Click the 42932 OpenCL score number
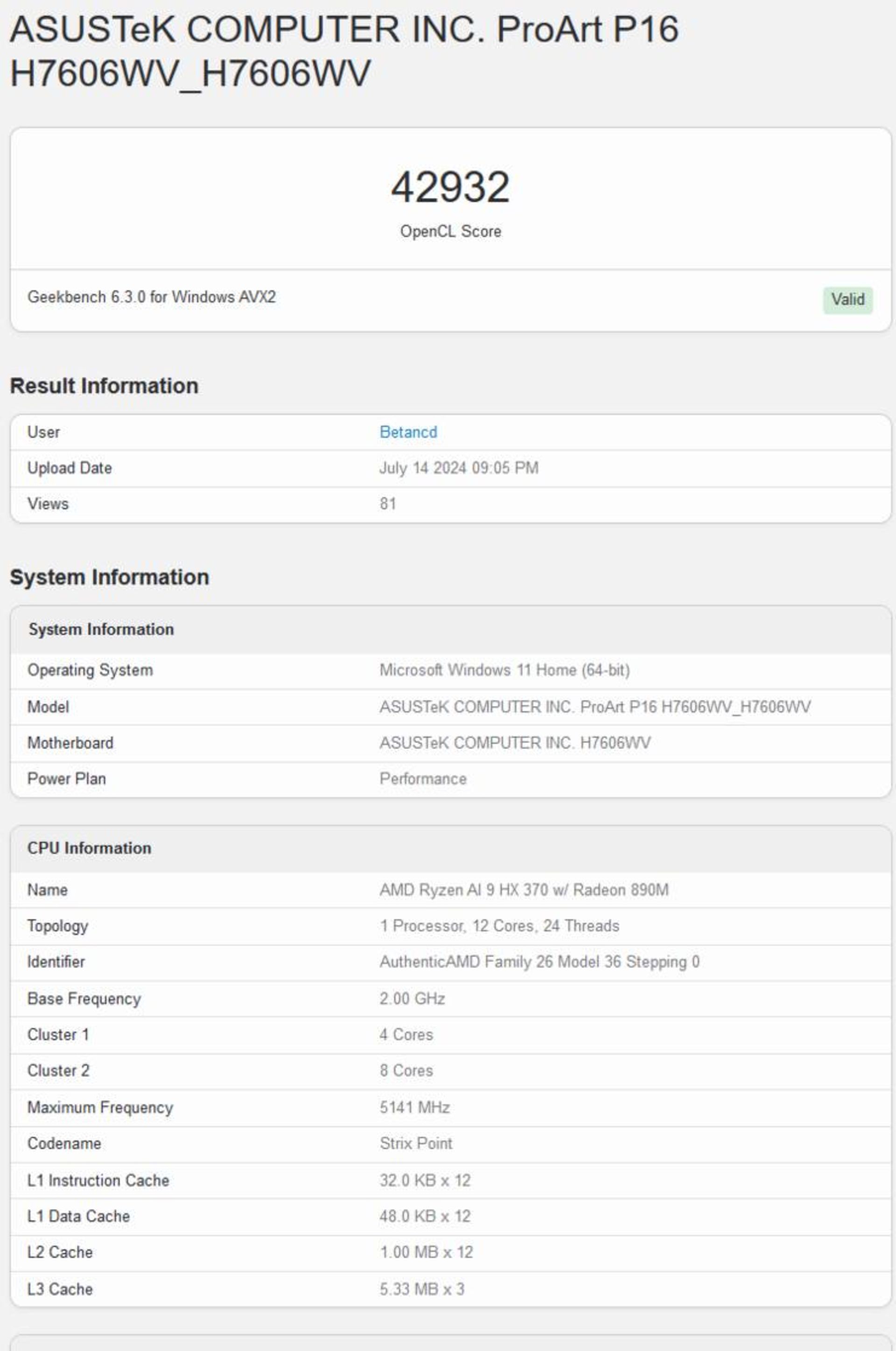 450,187
